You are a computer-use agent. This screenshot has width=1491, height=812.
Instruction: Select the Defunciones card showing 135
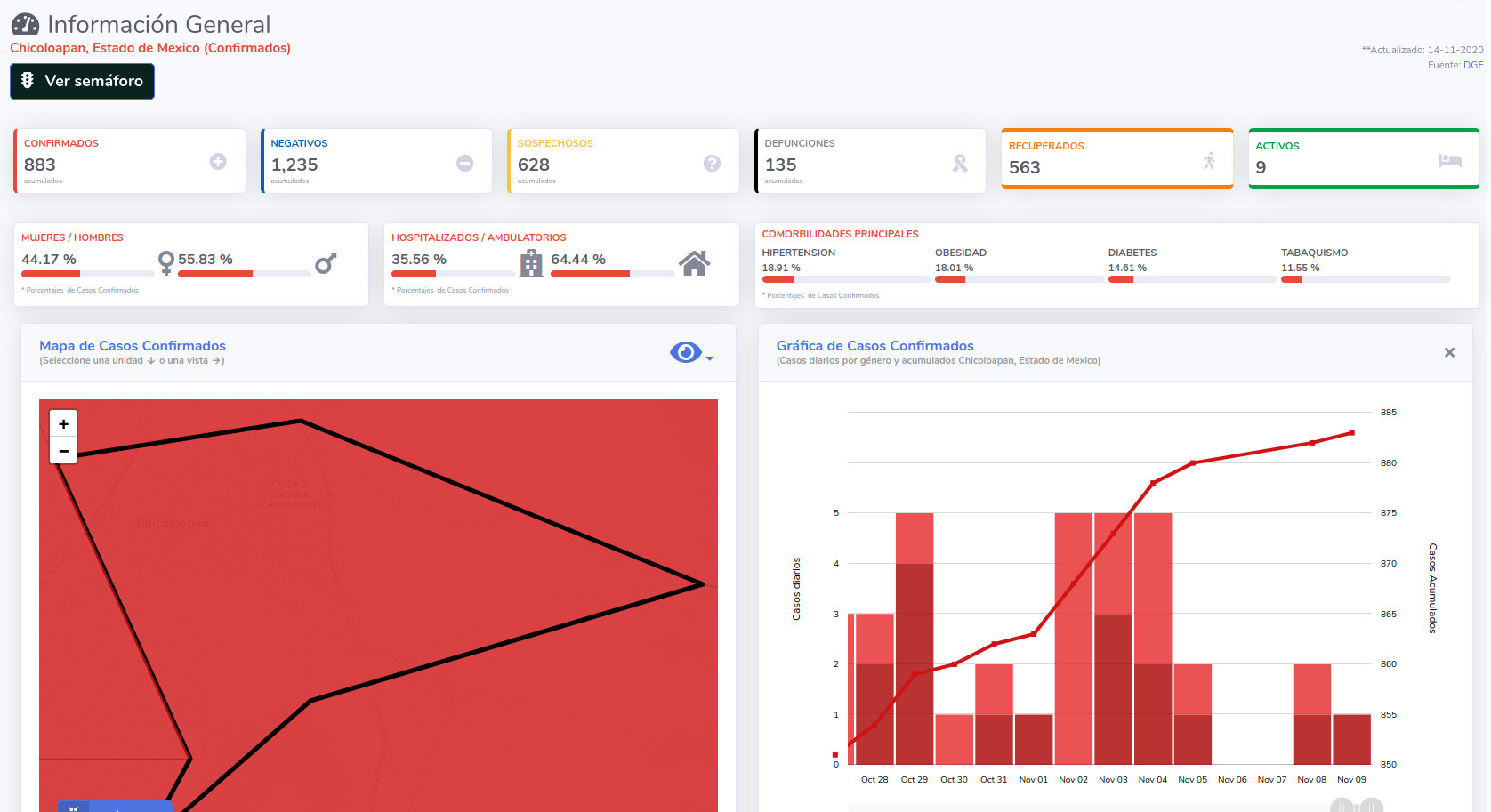coord(870,161)
